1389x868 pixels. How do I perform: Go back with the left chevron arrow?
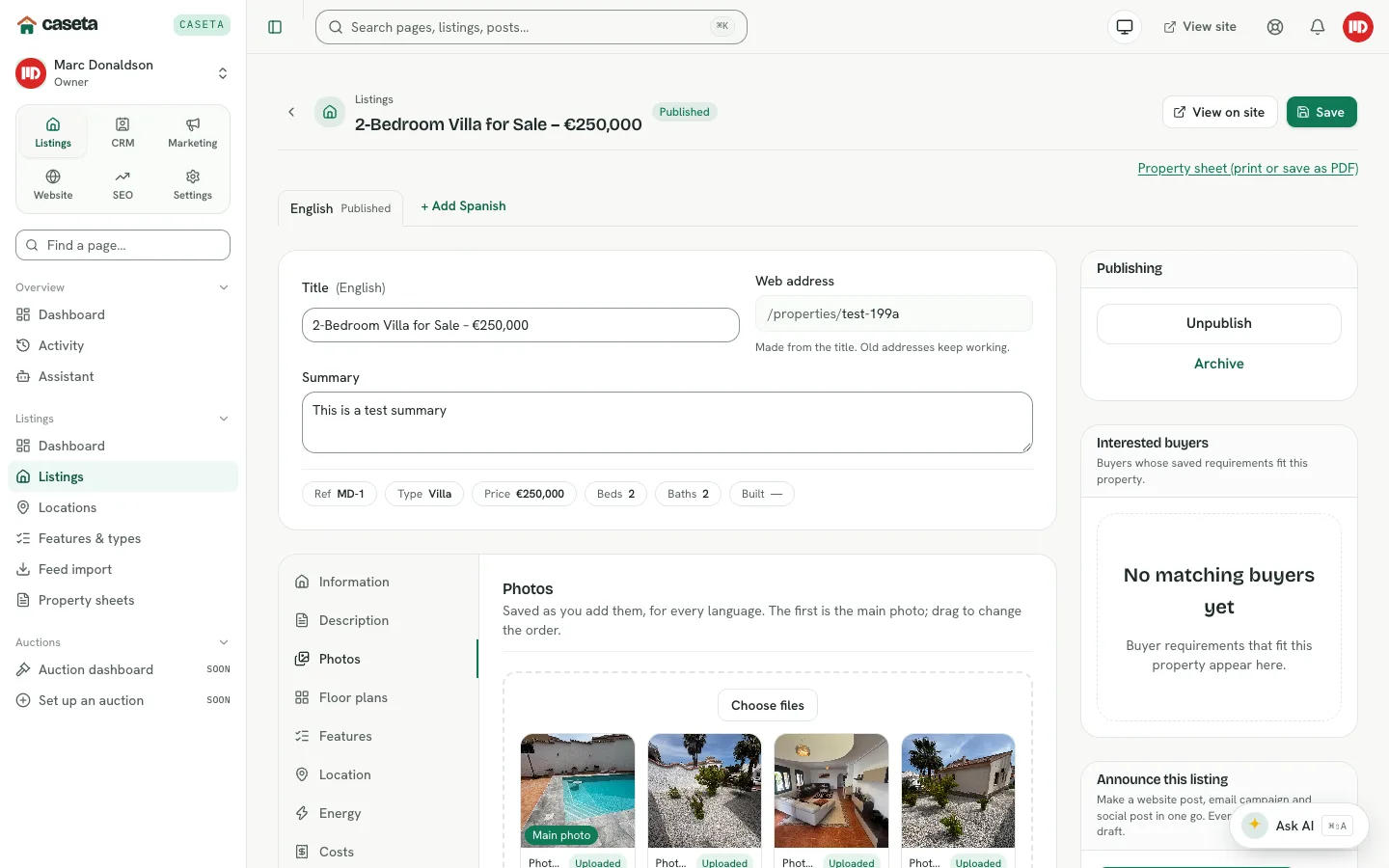click(x=291, y=112)
